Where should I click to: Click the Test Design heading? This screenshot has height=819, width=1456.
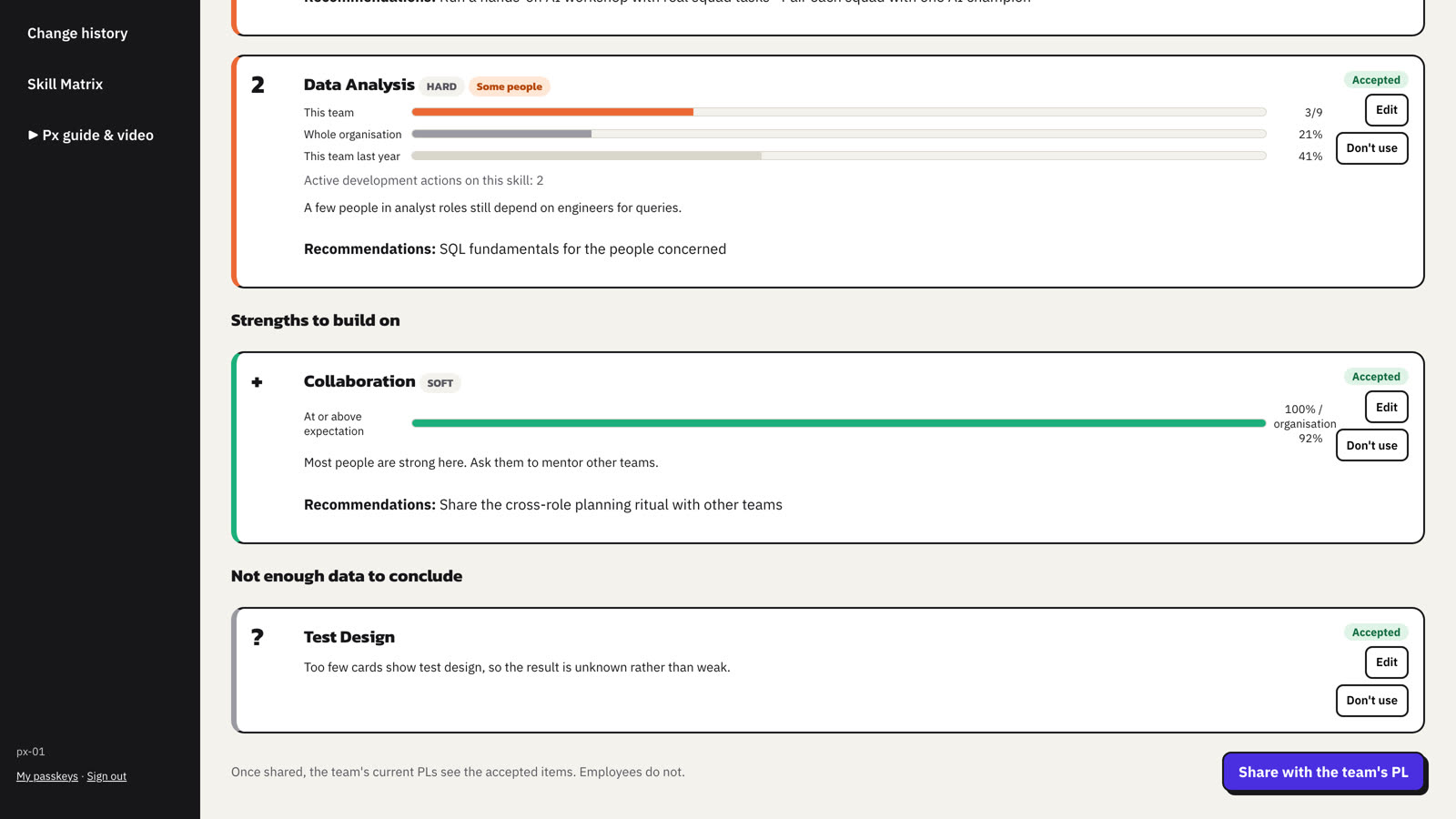[349, 637]
